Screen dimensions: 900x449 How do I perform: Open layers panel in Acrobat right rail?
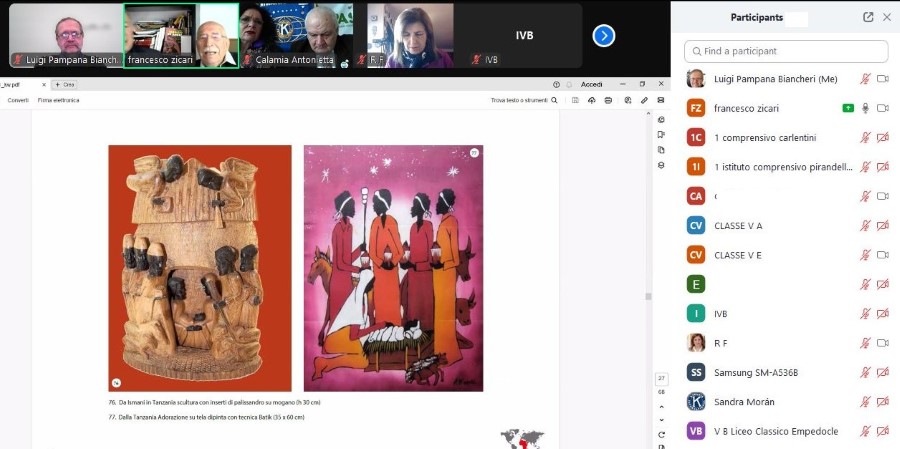click(x=661, y=165)
